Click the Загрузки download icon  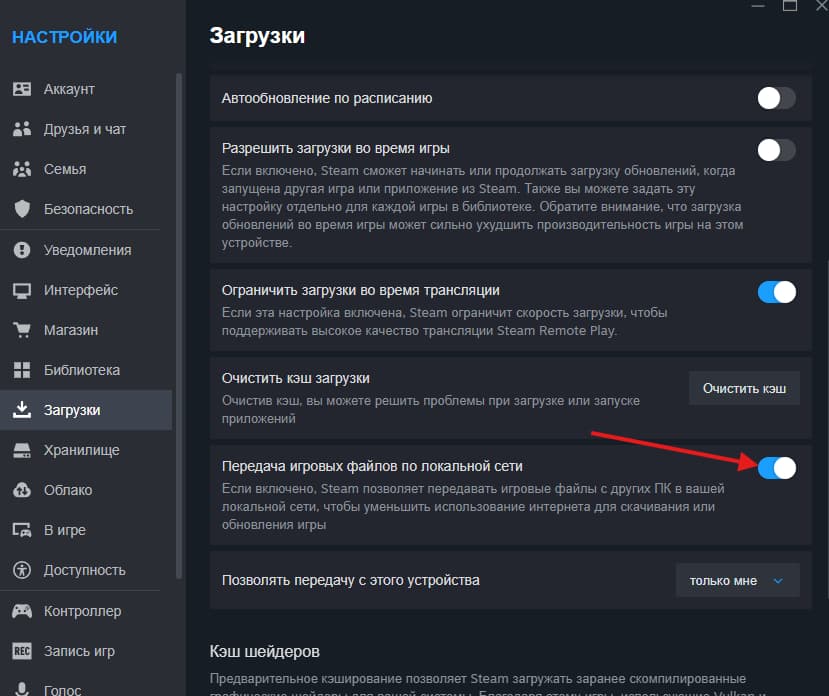tap(22, 410)
